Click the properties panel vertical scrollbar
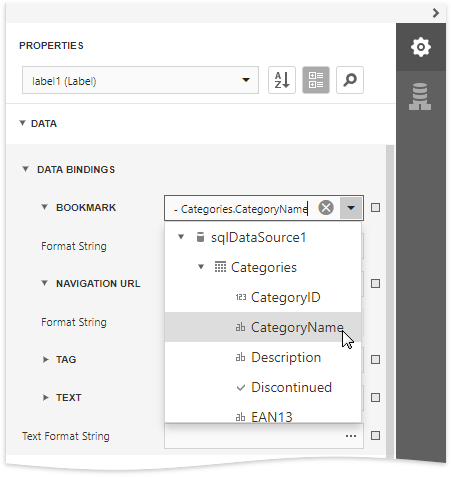Screen dimensions: 451x477 pyautogui.click(x=390, y=300)
